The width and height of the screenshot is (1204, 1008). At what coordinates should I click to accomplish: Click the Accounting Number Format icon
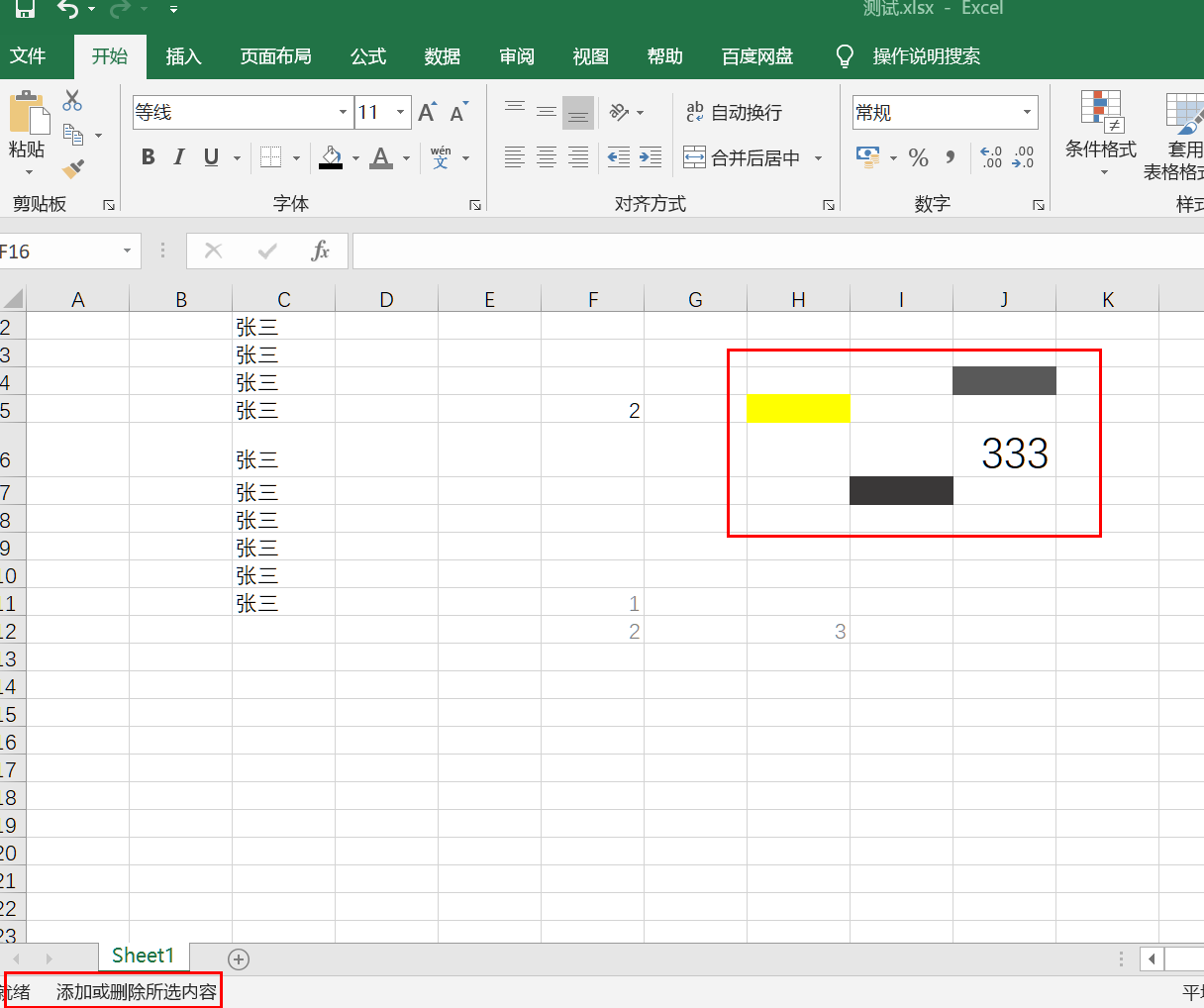click(x=868, y=157)
